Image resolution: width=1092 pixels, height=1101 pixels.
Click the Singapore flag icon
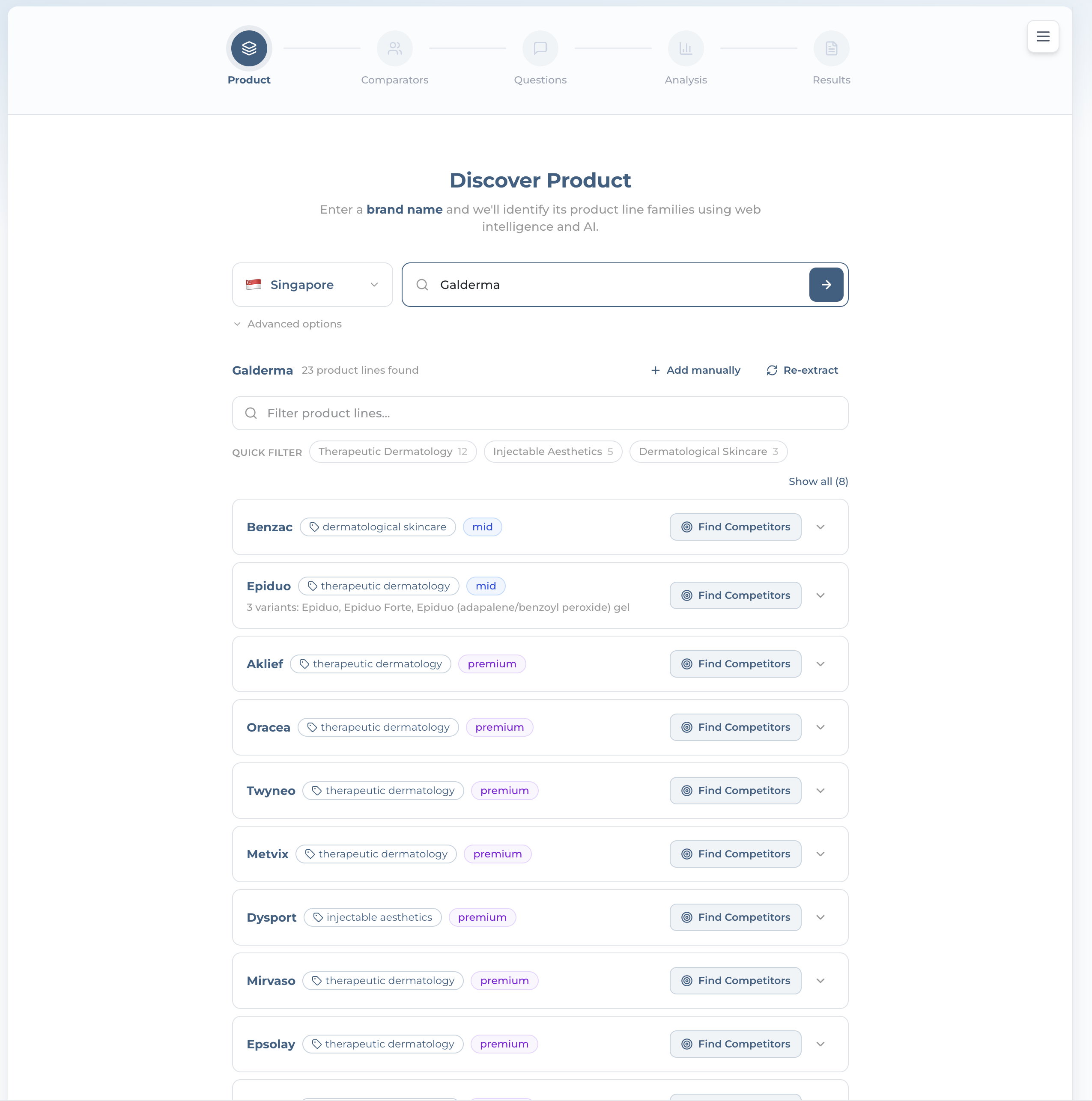[253, 284]
